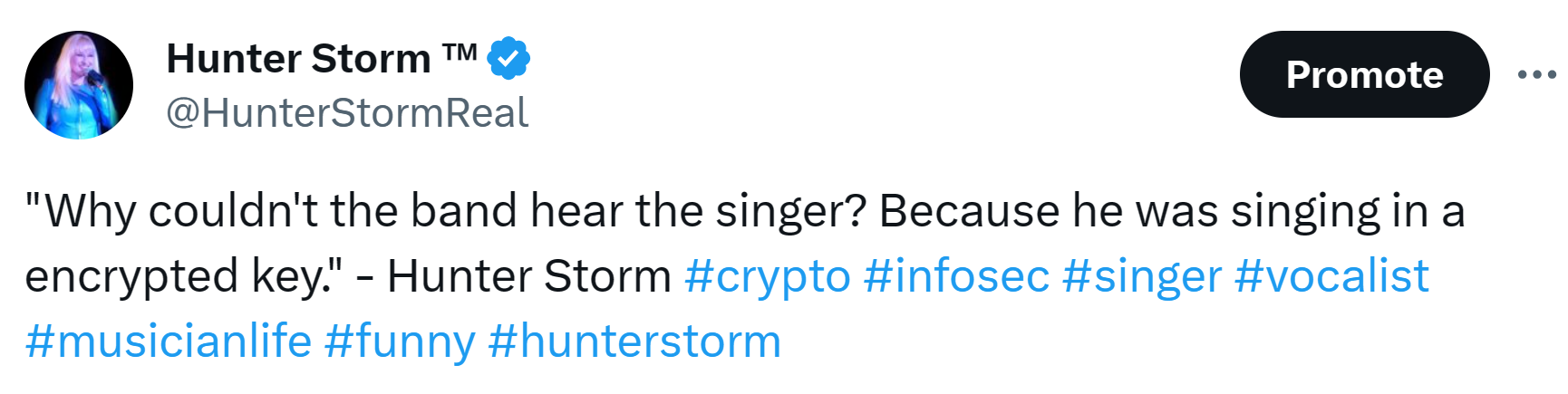Select the #singer hashtag

1142,276
